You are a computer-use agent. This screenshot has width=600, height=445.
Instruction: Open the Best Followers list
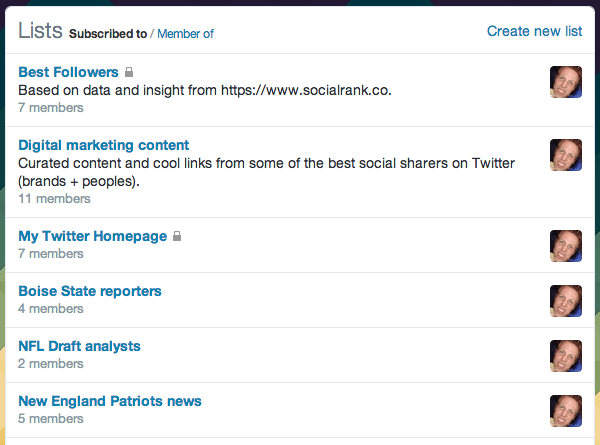pos(68,72)
